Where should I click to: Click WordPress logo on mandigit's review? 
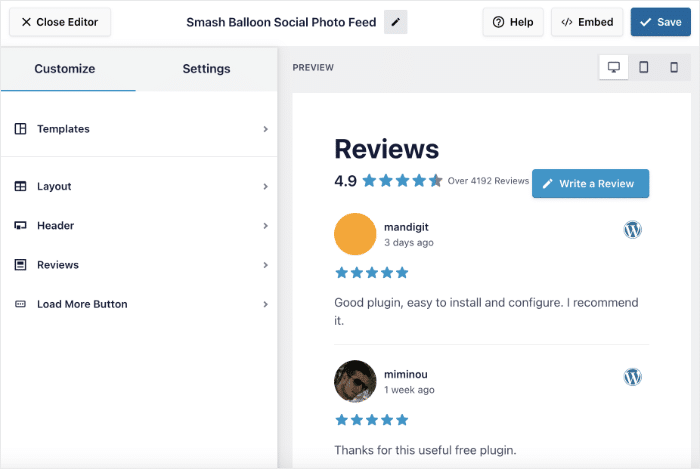633,230
